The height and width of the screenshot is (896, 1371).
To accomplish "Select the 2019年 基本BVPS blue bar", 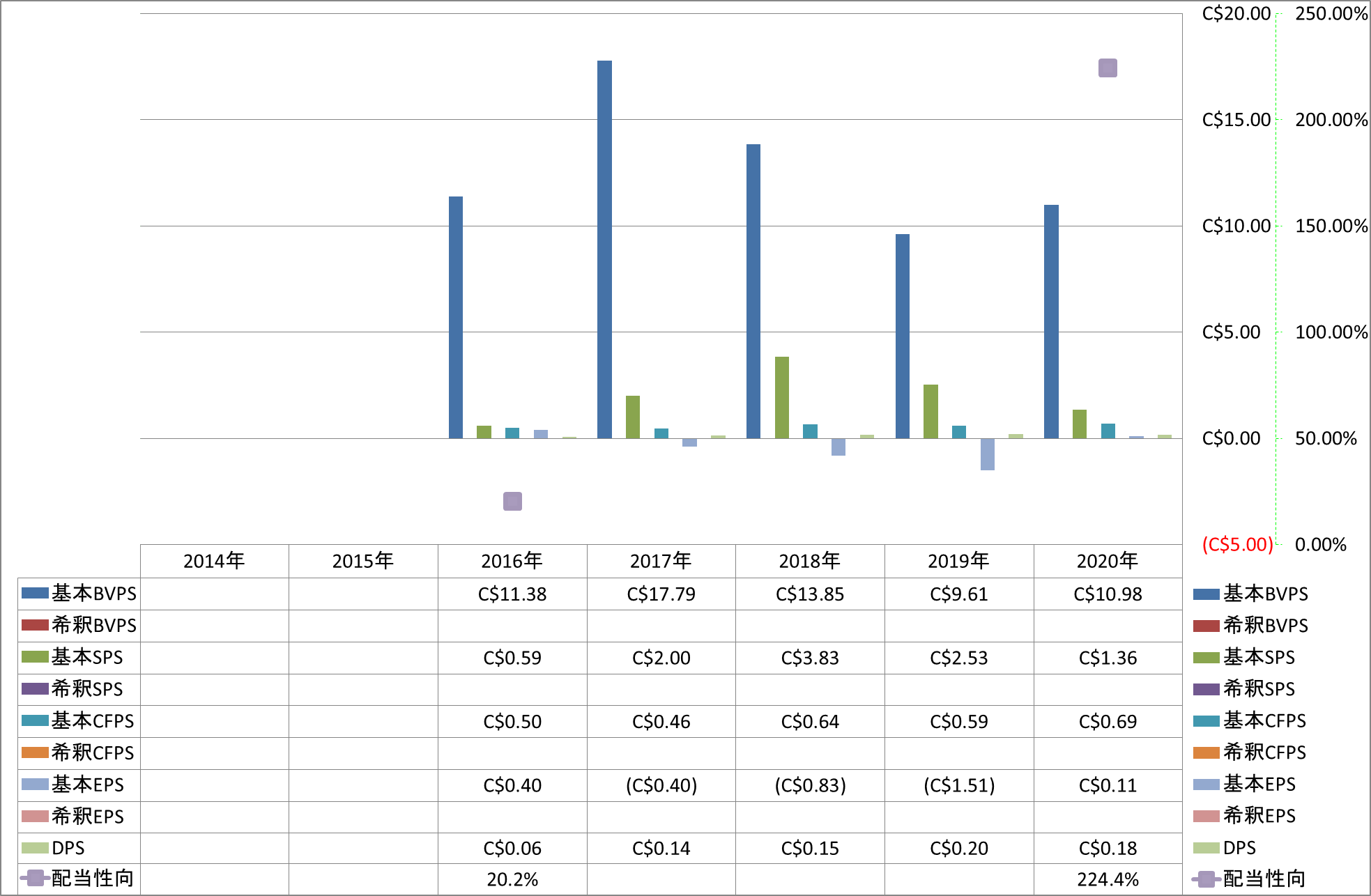I will pyautogui.click(x=903, y=337).
